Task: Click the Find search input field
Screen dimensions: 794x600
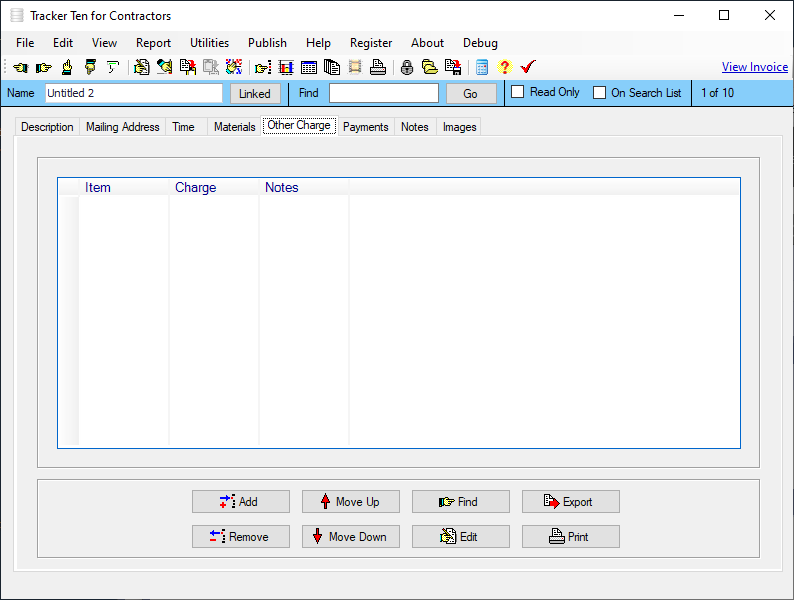Action: tap(384, 93)
